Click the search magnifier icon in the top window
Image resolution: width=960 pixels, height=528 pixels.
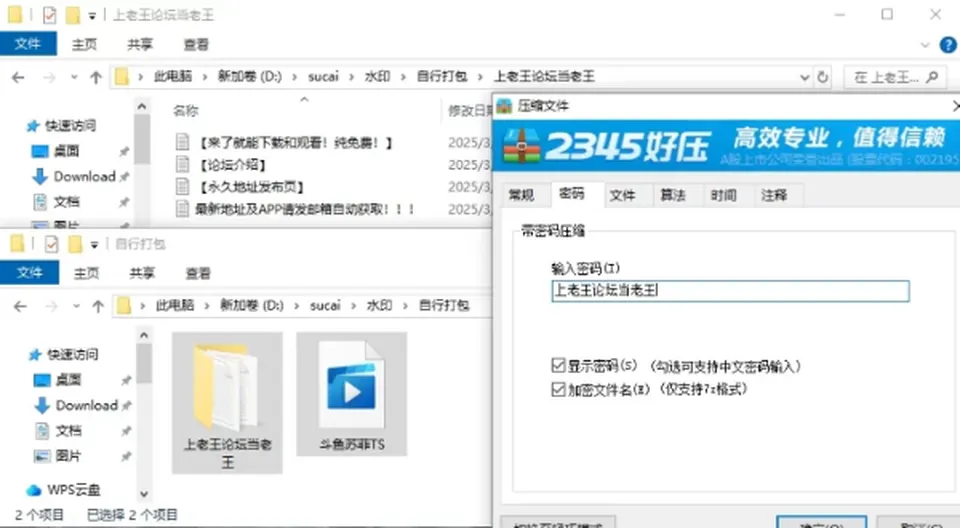pyautogui.click(x=932, y=77)
